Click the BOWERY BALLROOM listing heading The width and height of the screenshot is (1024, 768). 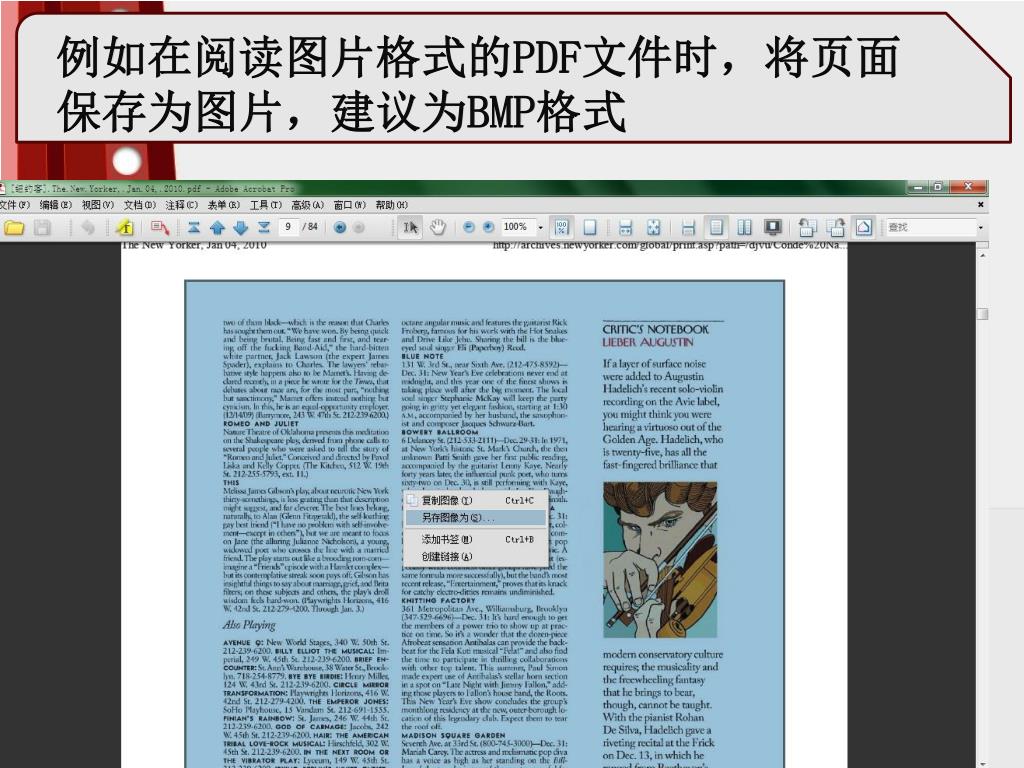pos(440,432)
